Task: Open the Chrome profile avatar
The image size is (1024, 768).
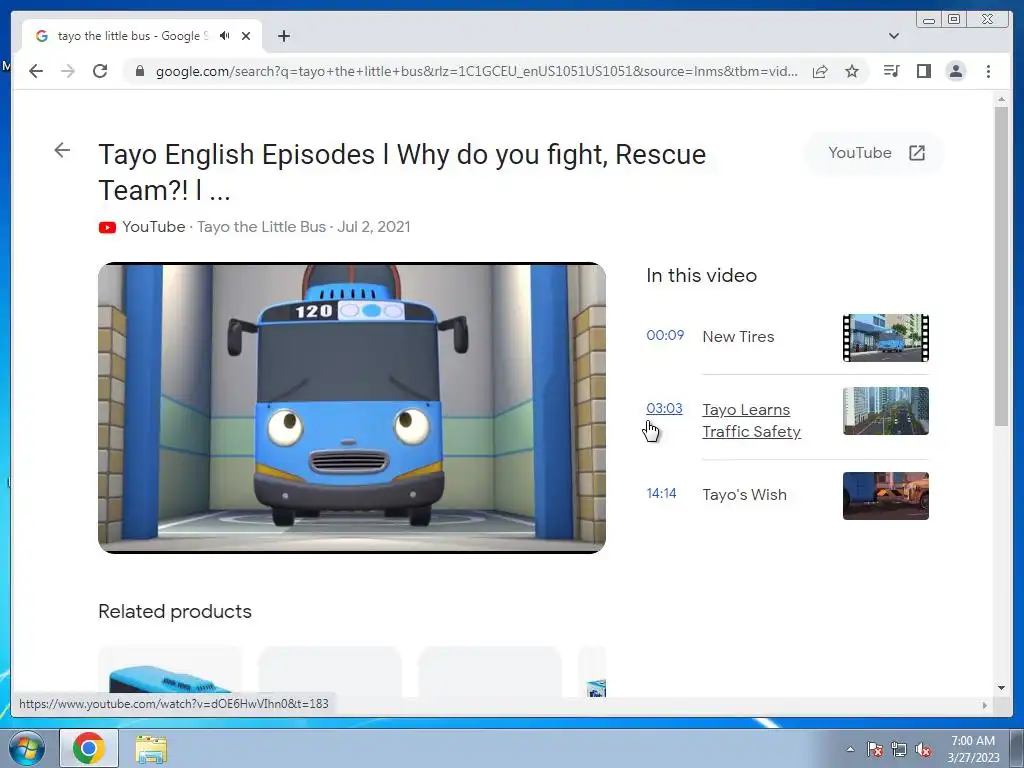Action: [x=955, y=71]
